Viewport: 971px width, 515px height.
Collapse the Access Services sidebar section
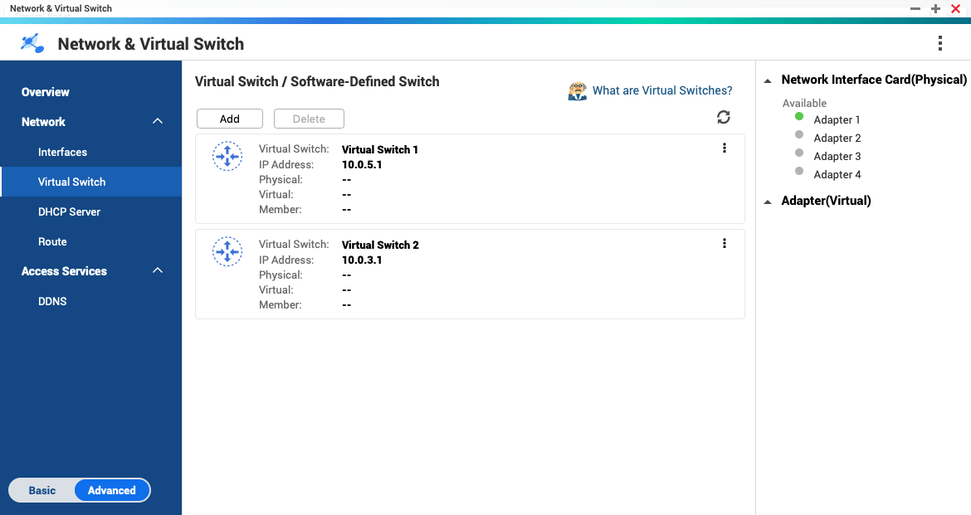pos(157,271)
